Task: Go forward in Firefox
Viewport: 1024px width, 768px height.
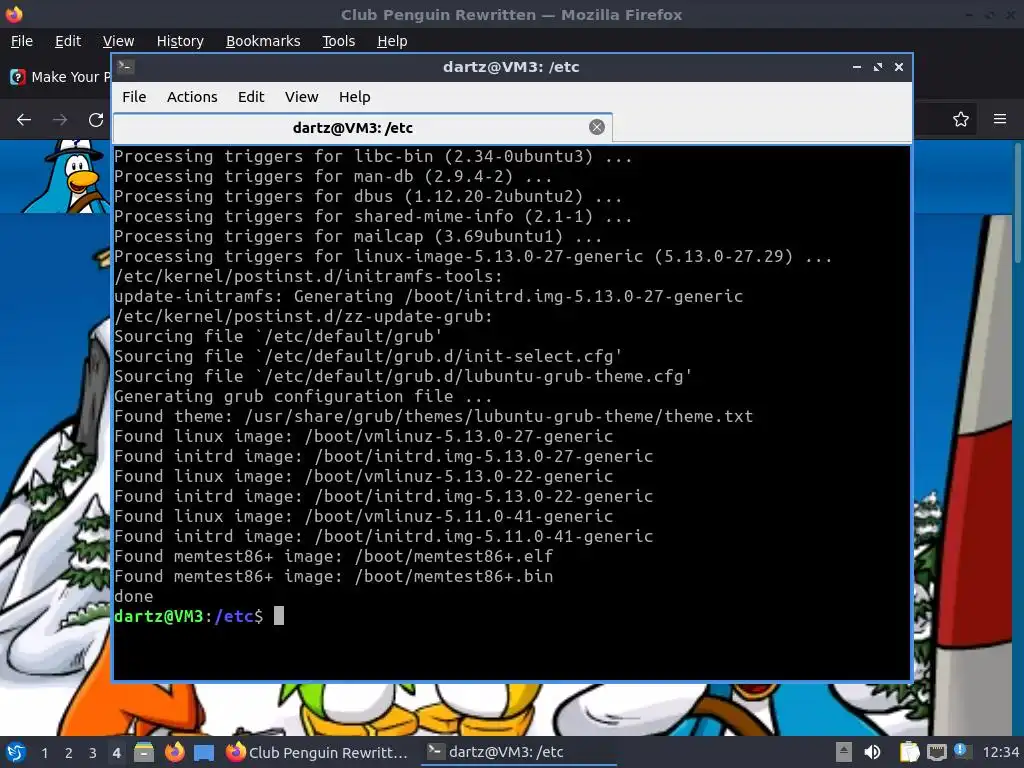Action: click(x=60, y=120)
